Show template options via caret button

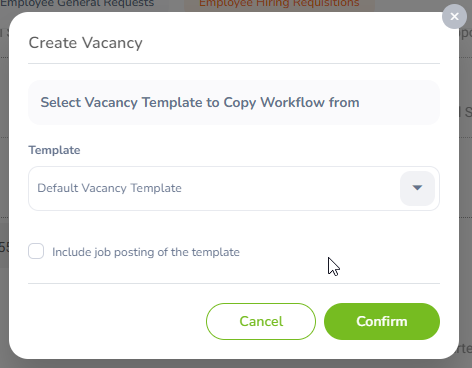(x=417, y=188)
